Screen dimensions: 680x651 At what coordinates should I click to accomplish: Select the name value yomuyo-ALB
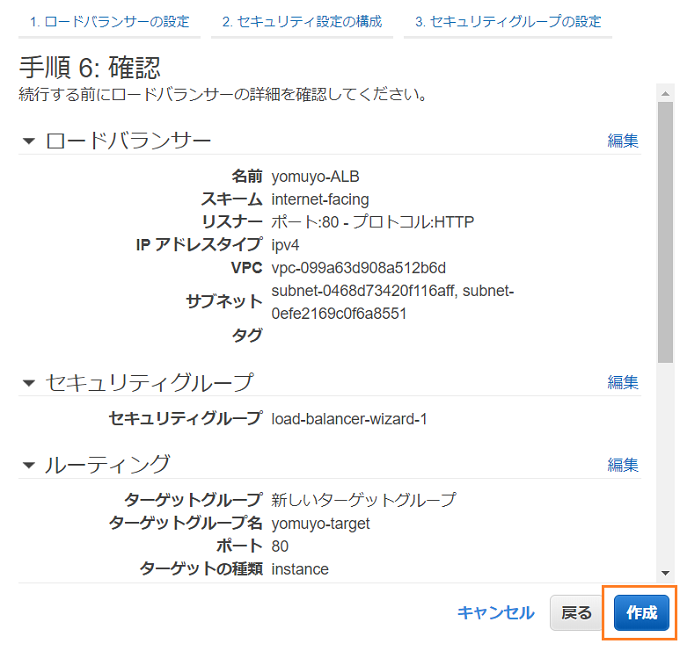(315, 177)
